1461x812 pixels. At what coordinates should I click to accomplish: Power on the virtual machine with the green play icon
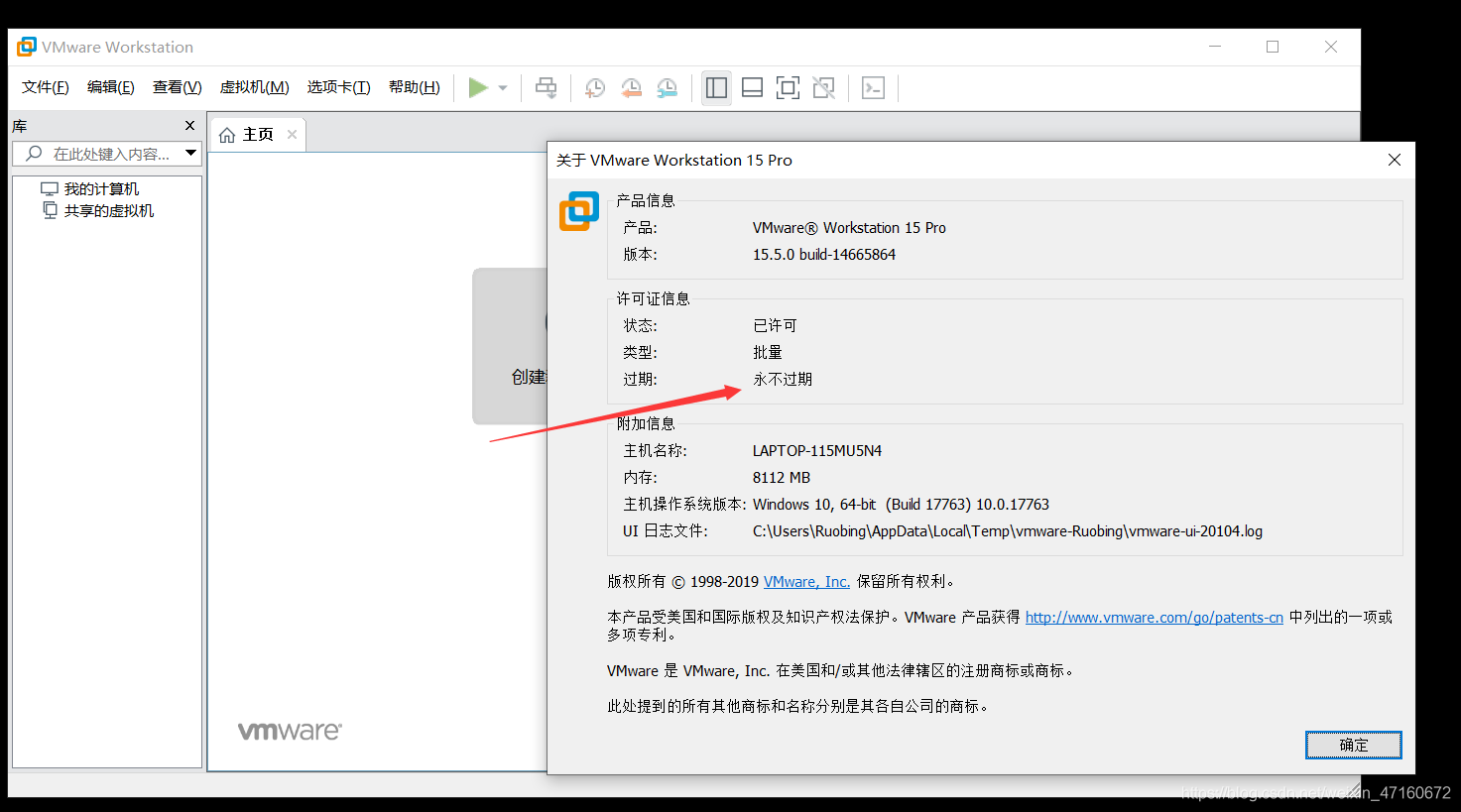pos(478,87)
